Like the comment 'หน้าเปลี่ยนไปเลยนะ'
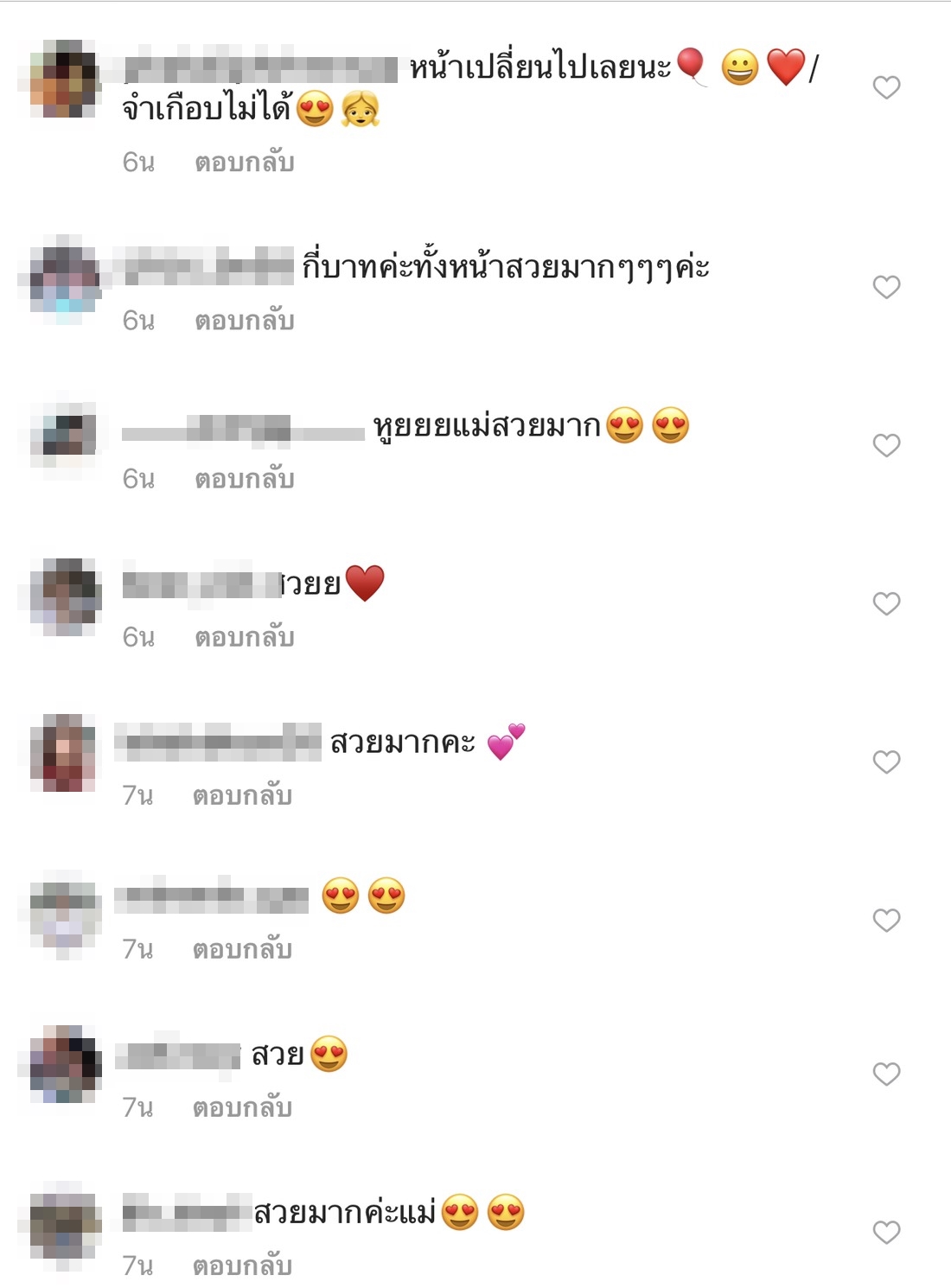The width and height of the screenshot is (951, 1288). pyautogui.click(x=886, y=87)
